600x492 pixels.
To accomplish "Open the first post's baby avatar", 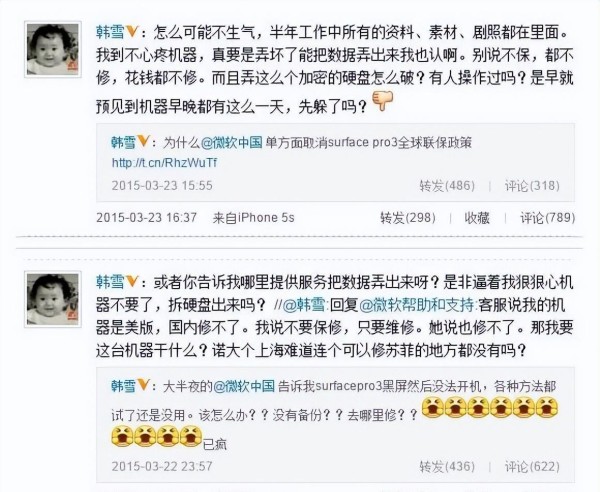I will point(53,49).
